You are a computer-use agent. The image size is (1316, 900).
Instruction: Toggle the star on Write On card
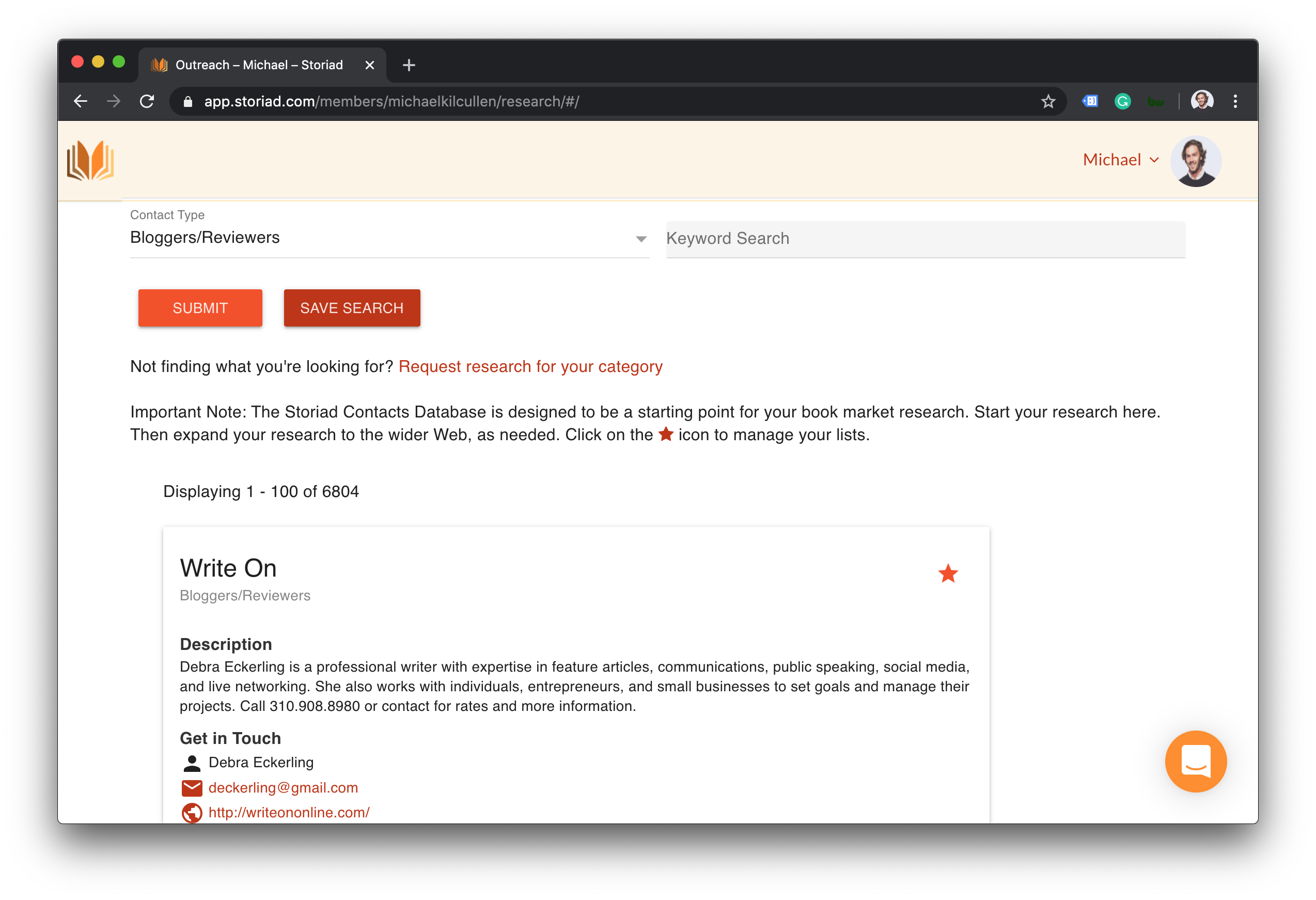[x=947, y=574]
